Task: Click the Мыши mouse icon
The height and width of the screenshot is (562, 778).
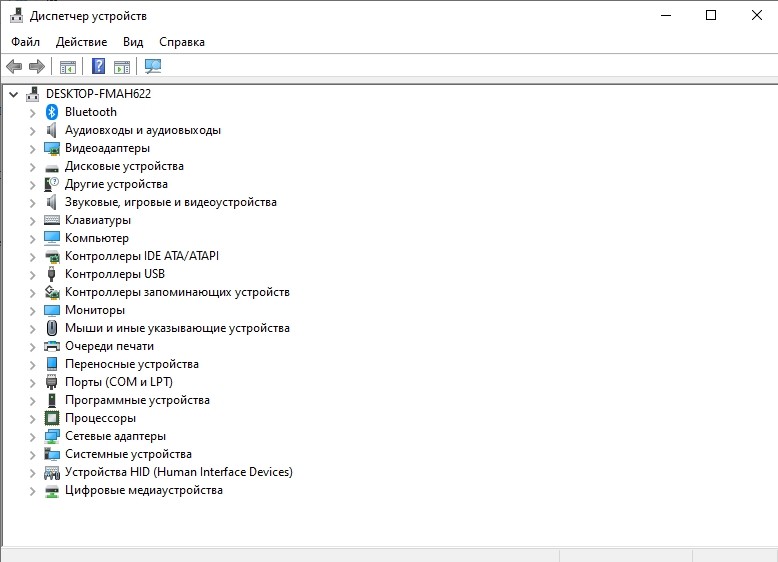Action: coord(52,328)
